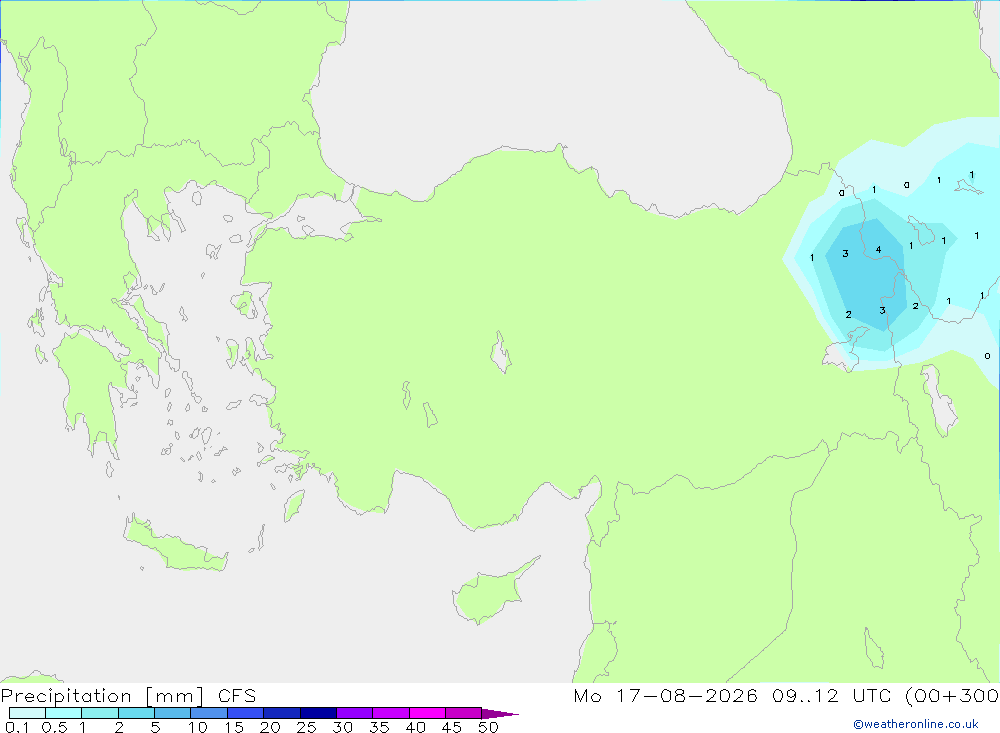Viewport: 1000px width, 733px height.
Task: Click the 'CFS' model label
Action: coord(237,695)
